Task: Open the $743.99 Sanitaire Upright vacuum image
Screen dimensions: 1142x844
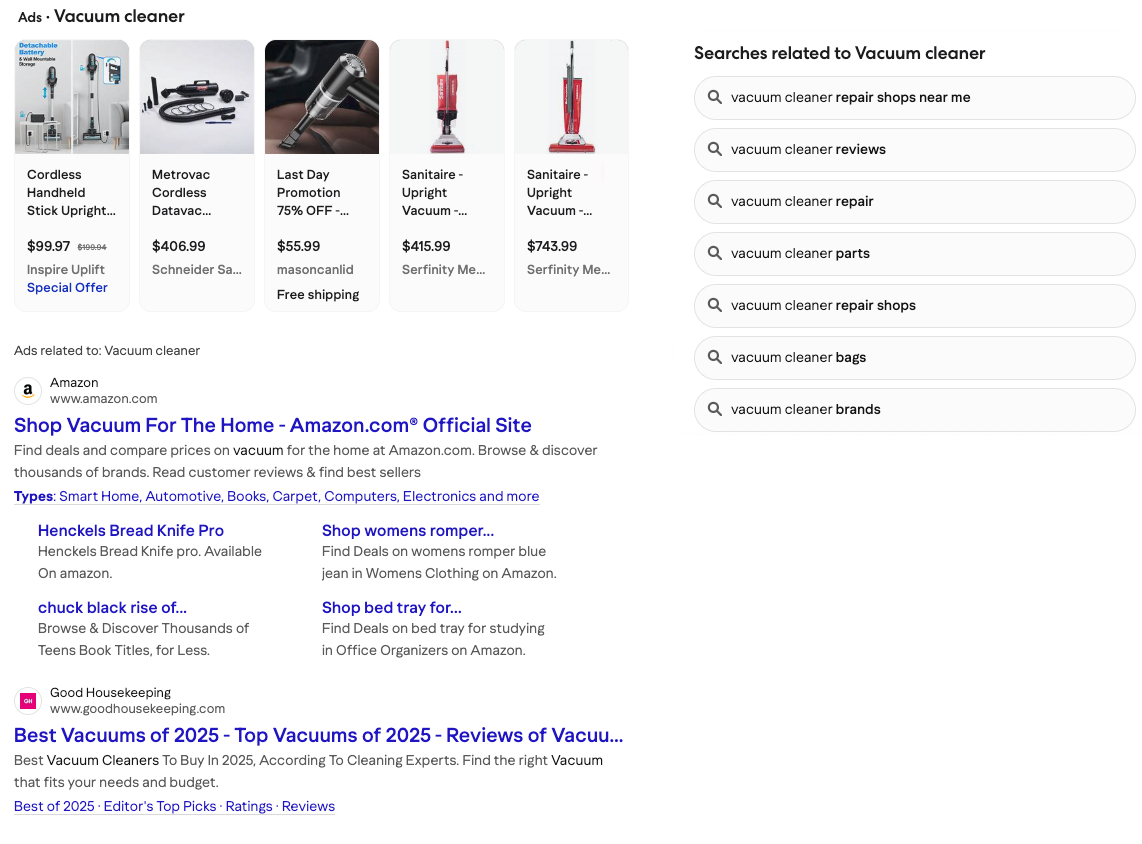Action: [x=572, y=97]
